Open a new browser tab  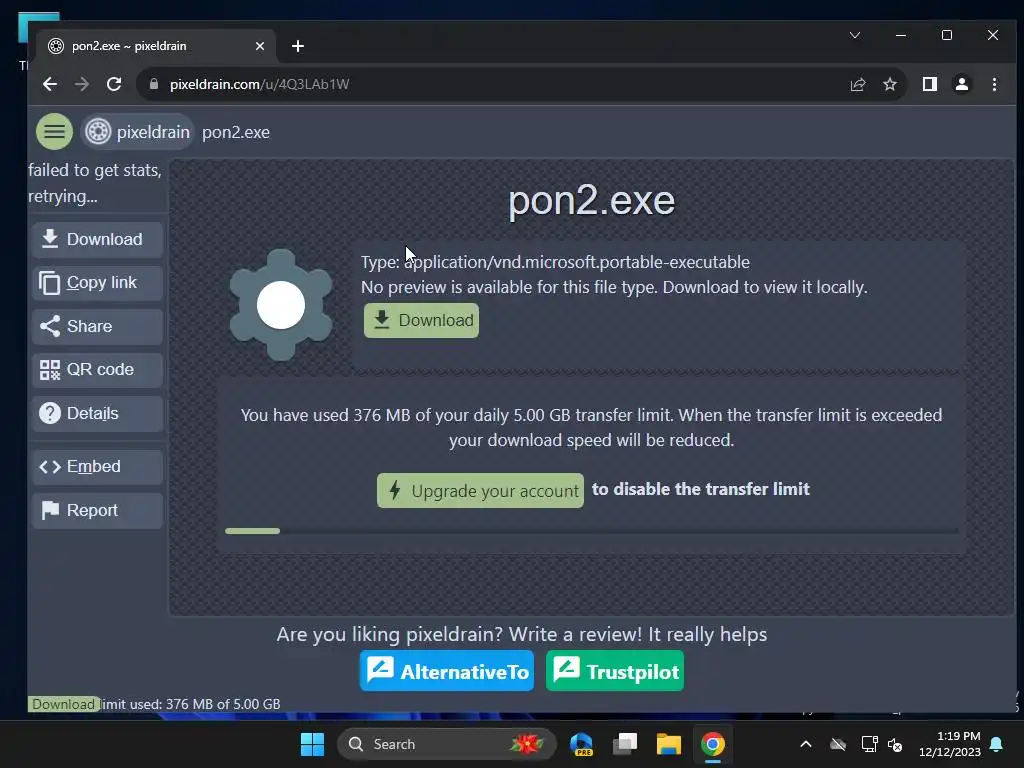tap(298, 46)
